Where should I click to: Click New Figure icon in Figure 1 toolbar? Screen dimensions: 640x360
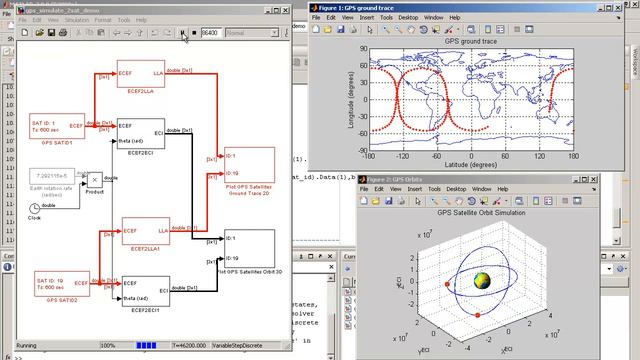point(316,29)
